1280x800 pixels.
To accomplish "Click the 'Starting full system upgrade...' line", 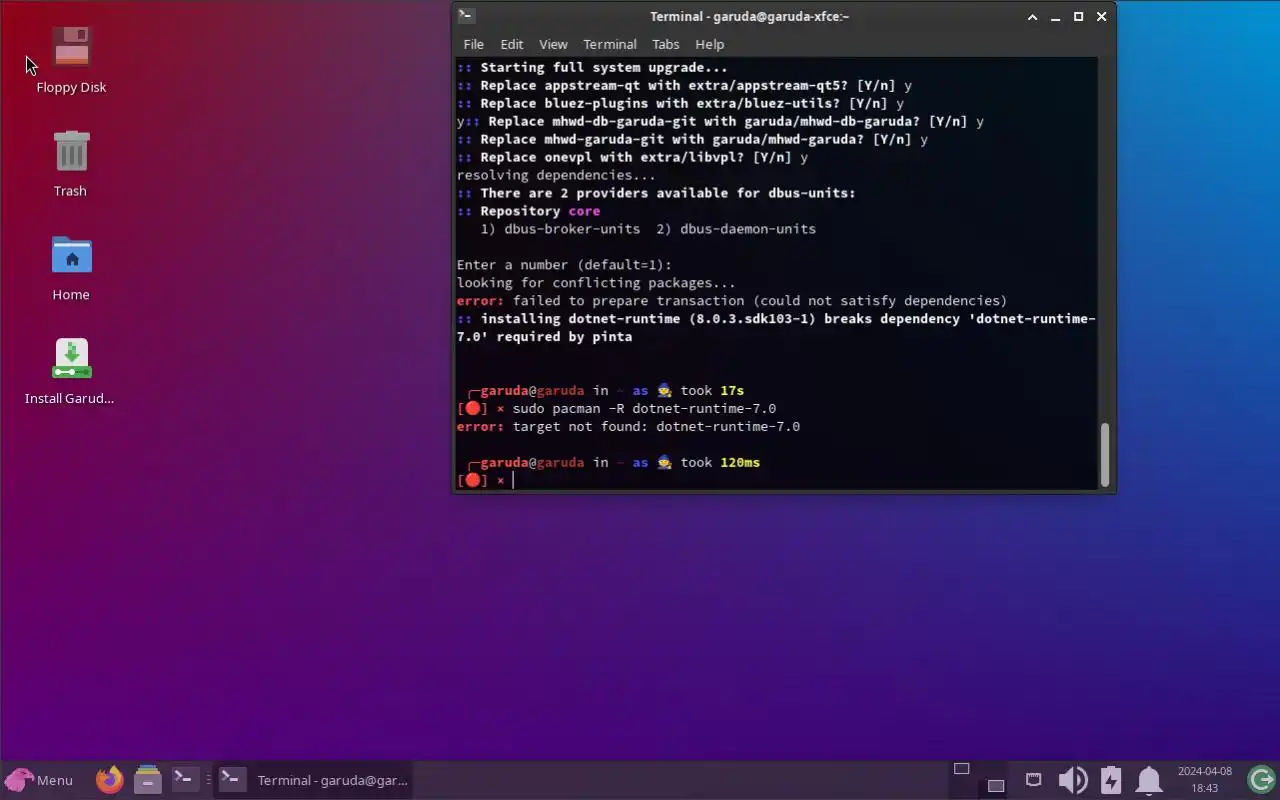I will 592,67.
